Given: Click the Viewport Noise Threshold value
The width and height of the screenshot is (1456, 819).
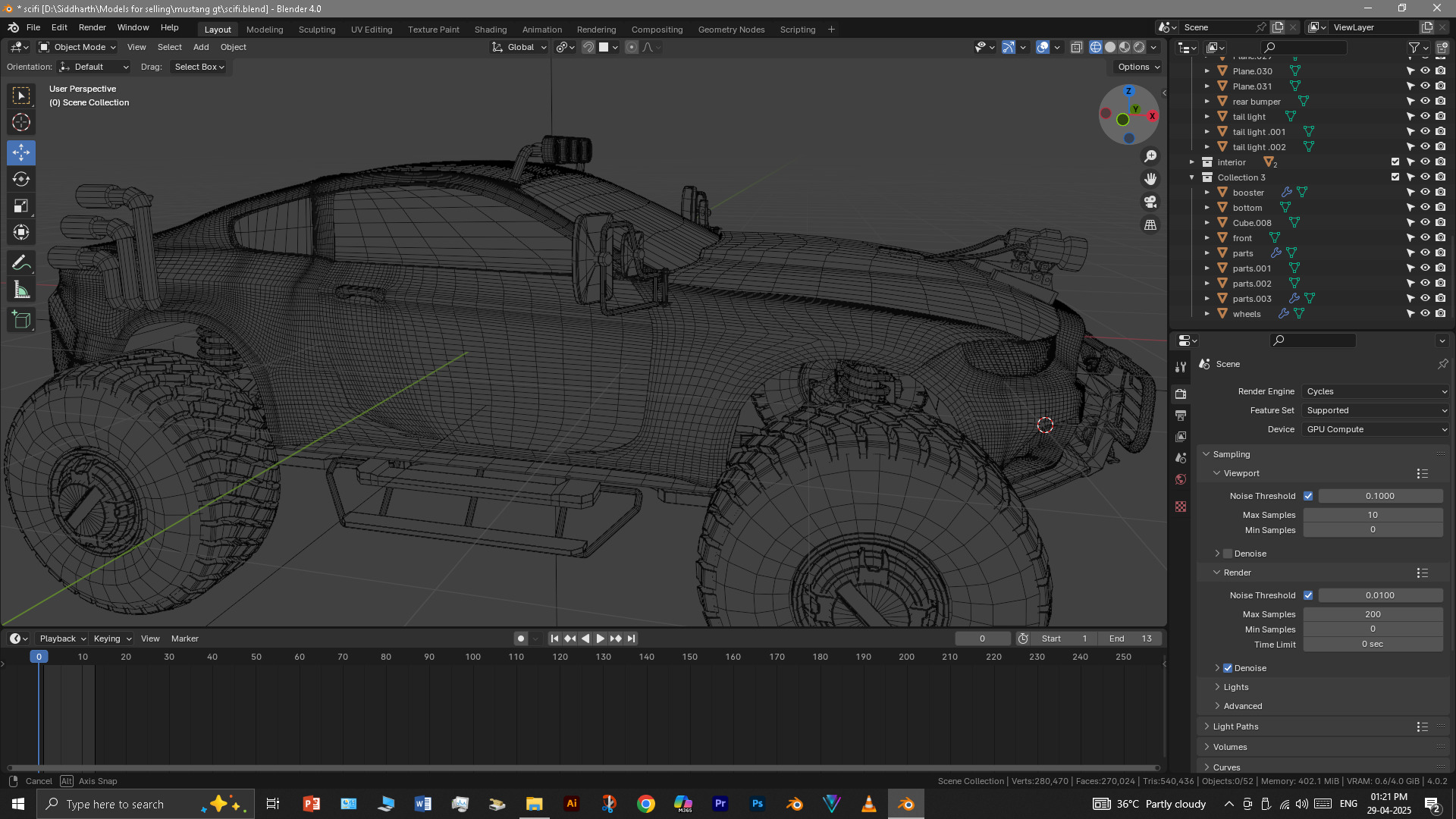Looking at the screenshot, I should [x=1380, y=496].
